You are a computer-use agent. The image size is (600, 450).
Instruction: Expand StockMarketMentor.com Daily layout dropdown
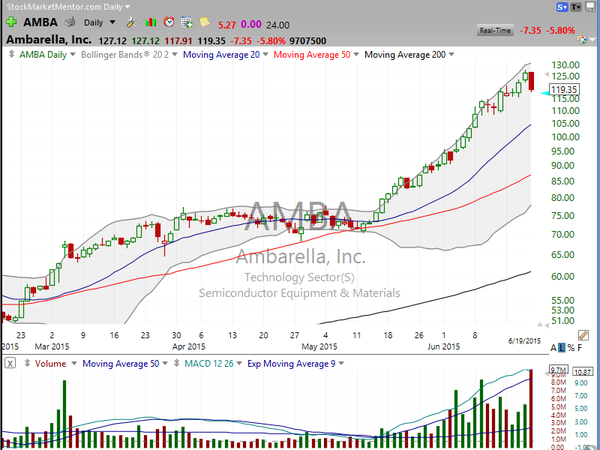[x=128, y=7]
